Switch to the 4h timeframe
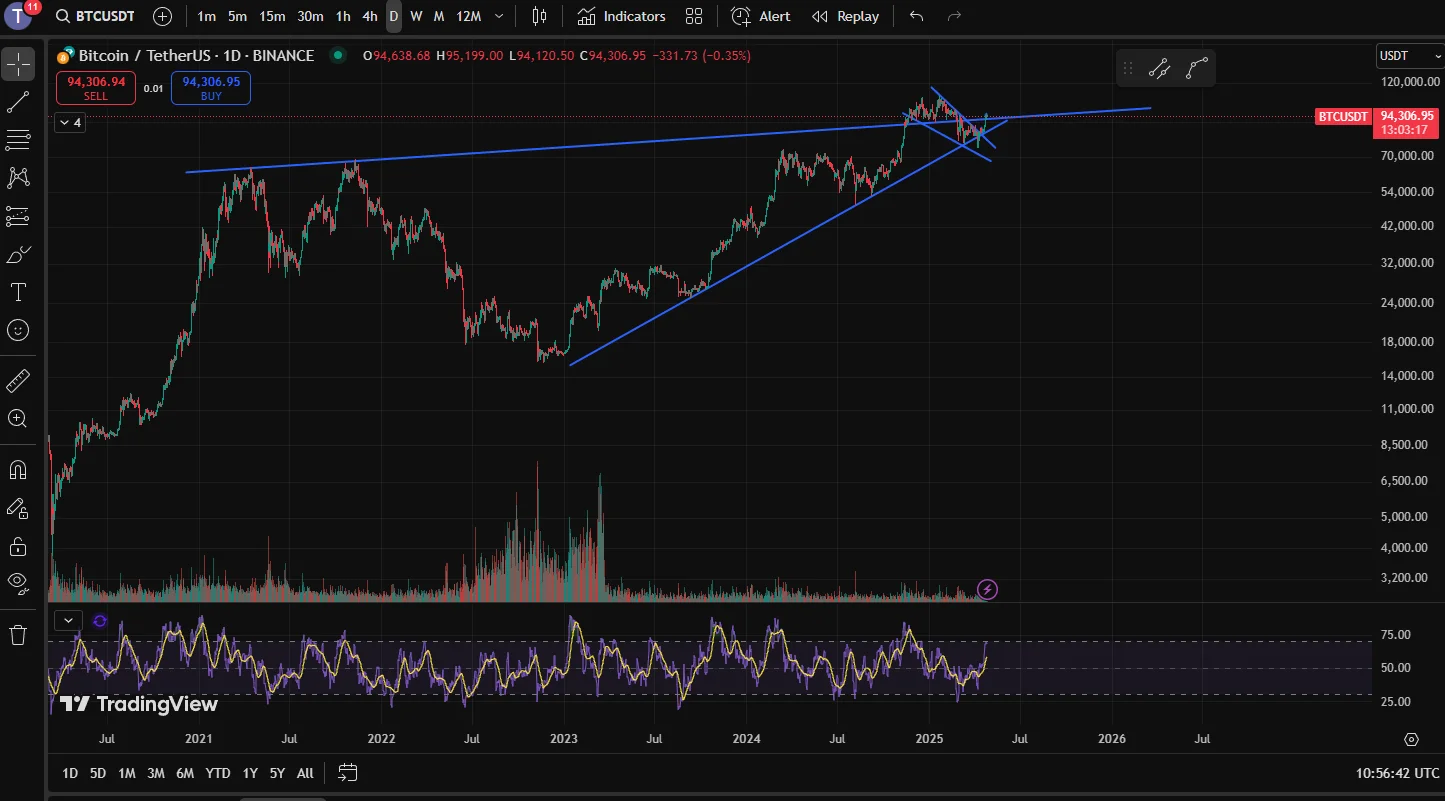 coord(370,16)
